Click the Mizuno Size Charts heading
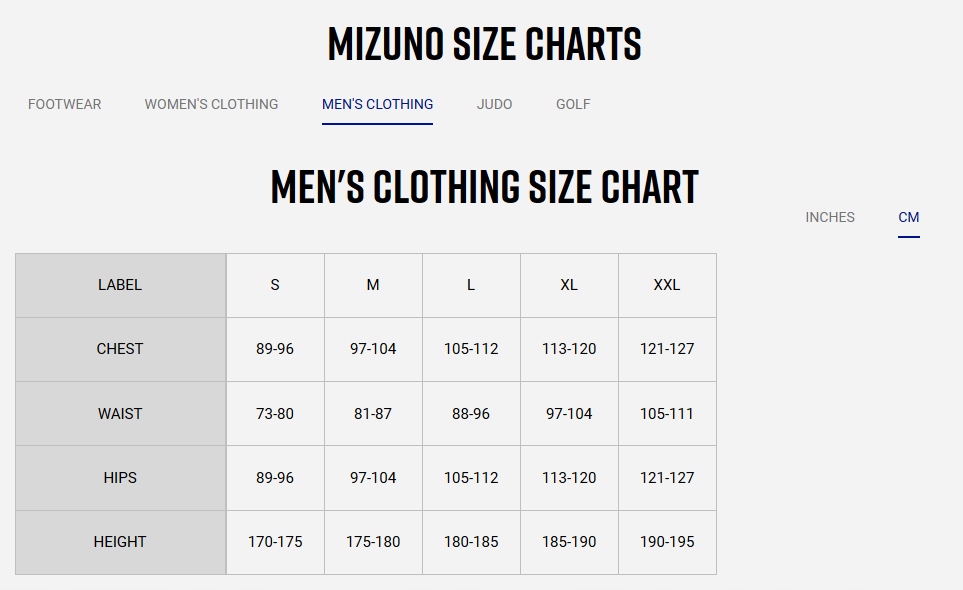 (484, 44)
